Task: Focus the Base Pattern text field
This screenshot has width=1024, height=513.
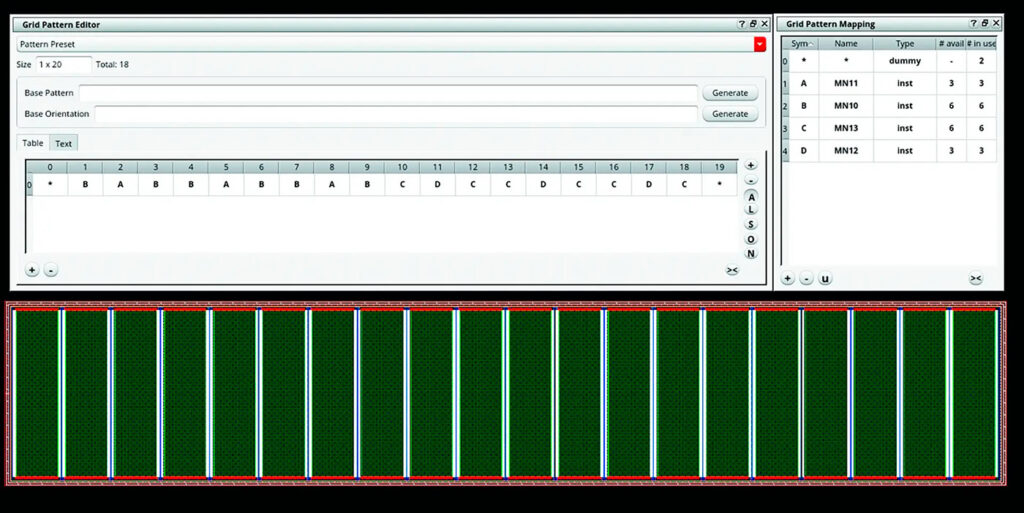Action: pos(388,93)
